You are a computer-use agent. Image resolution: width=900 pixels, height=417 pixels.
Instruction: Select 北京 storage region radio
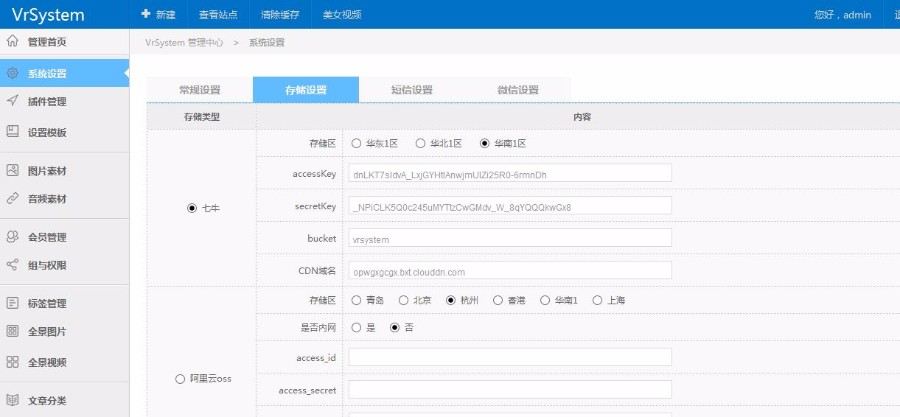click(x=404, y=300)
